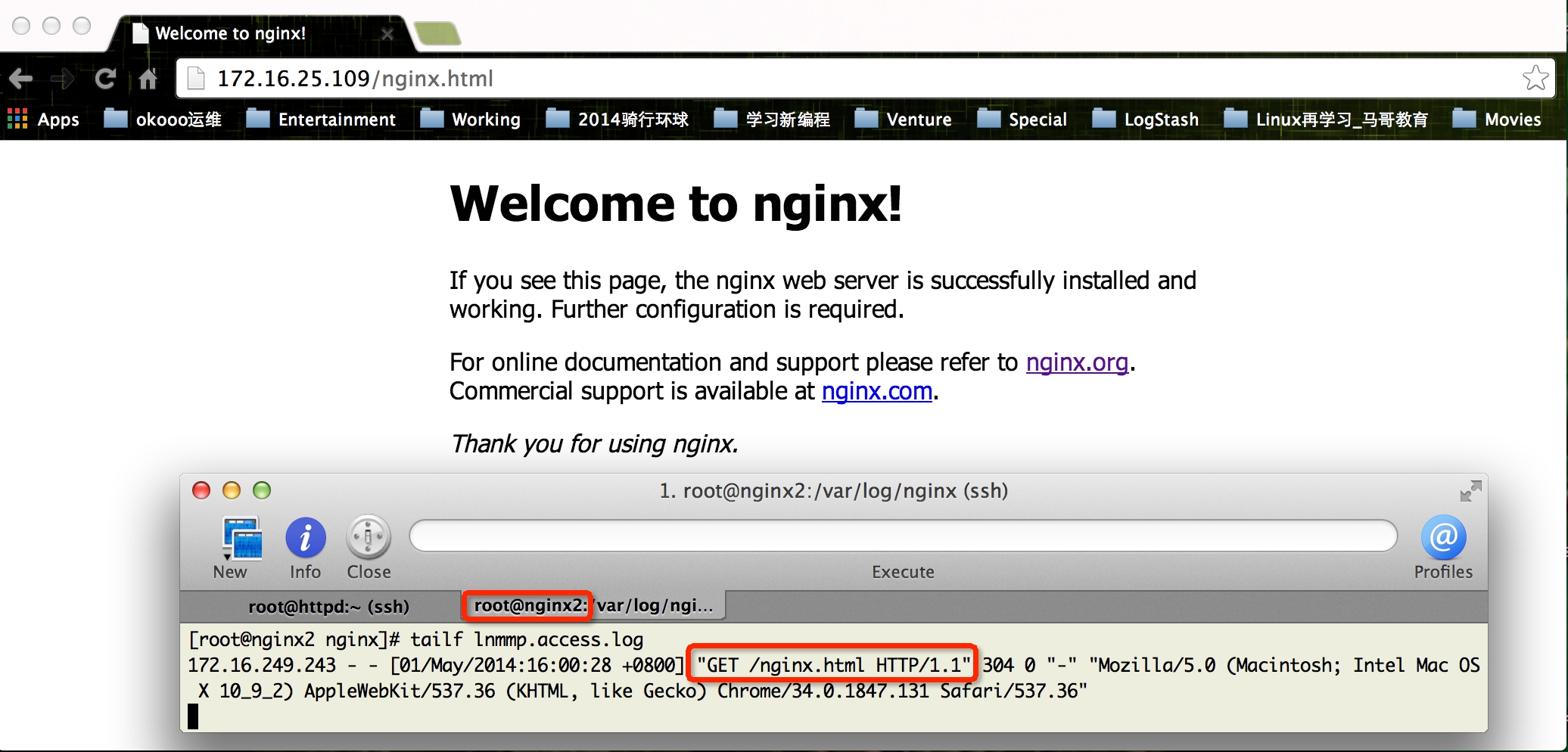Open the 2014骑行环球 bookmark folder
The width and height of the screenshot is (1568, 752).
617,119
